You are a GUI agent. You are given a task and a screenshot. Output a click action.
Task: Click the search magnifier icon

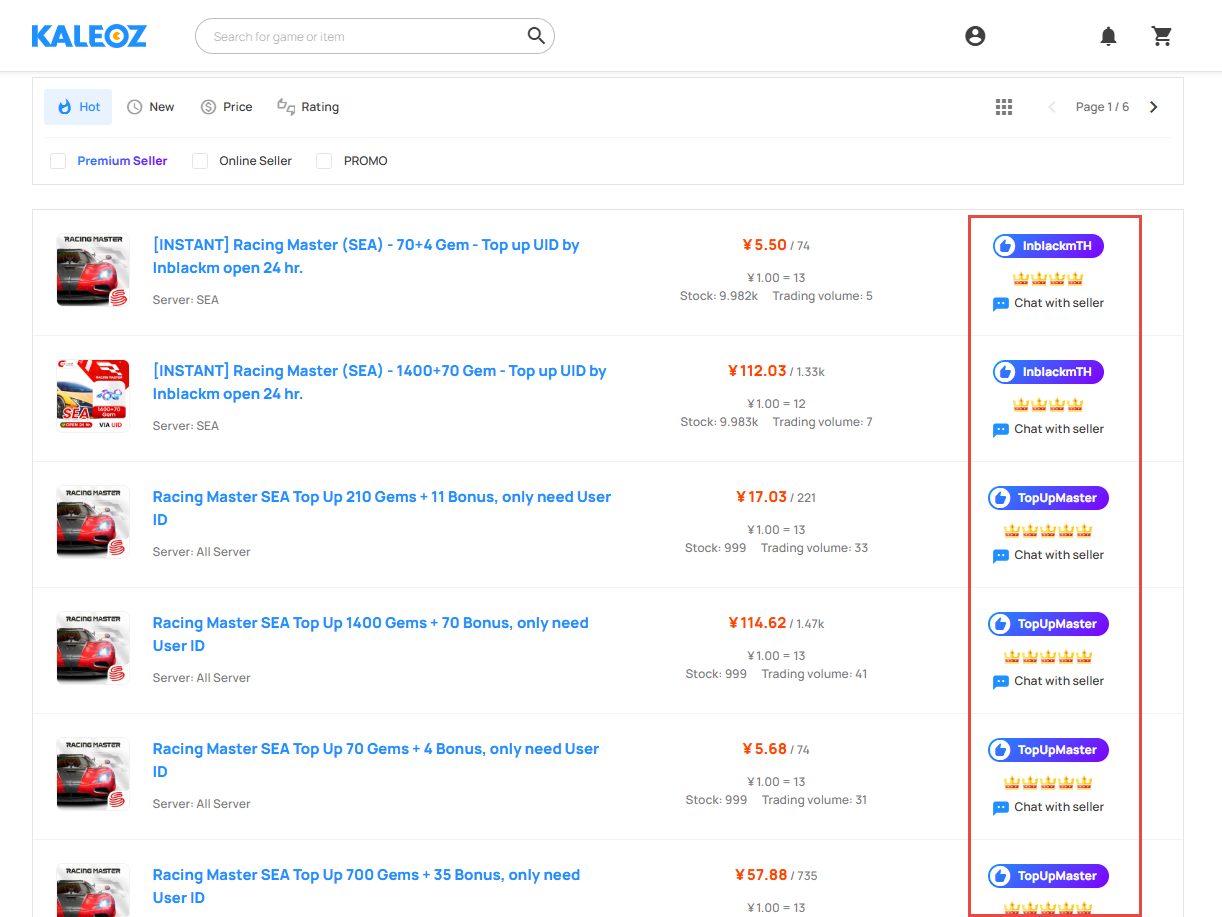pyautogui.click(x=536, y=36)
